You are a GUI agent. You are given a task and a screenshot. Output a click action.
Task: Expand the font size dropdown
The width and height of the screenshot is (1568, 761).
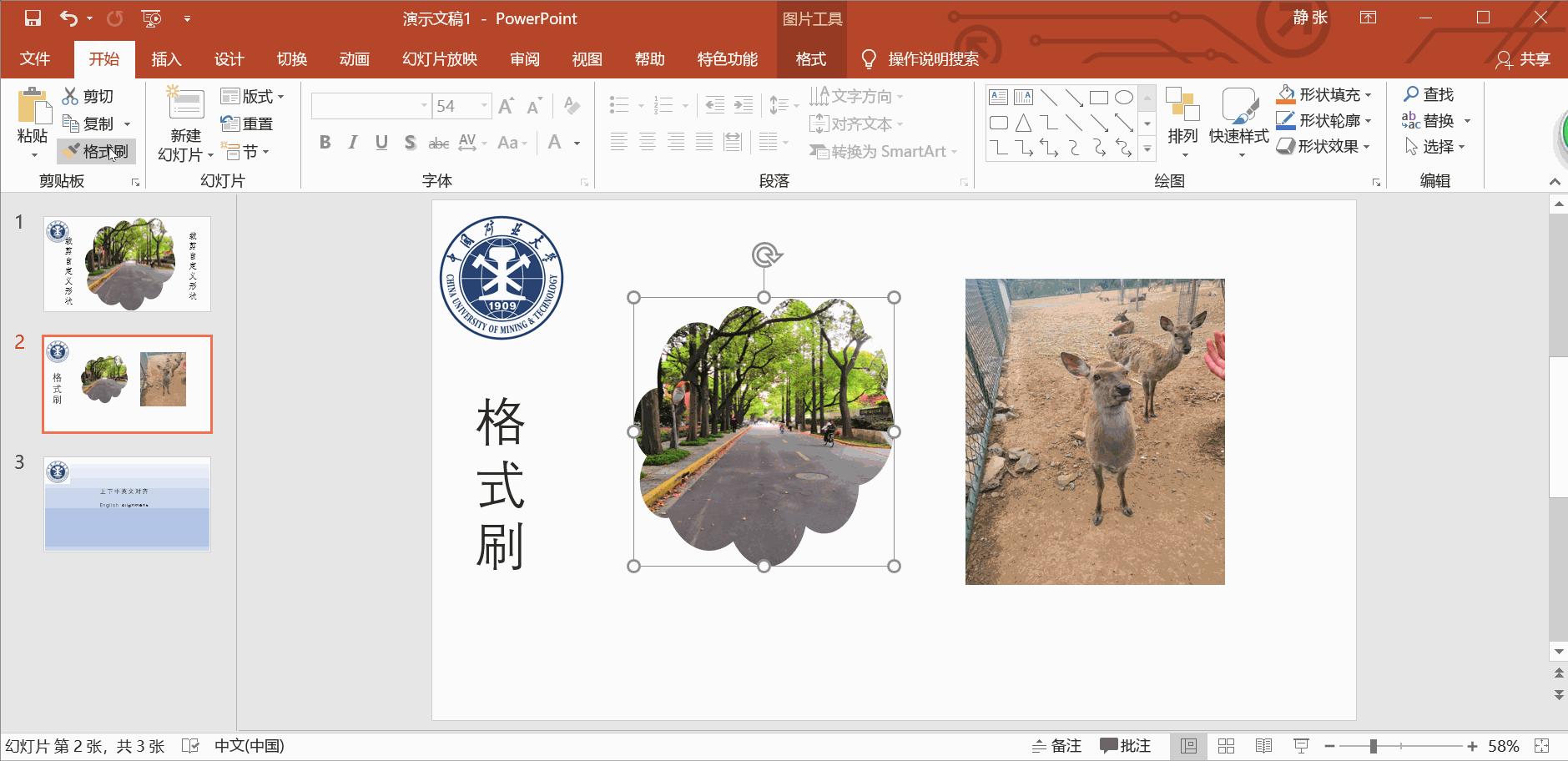[x=484, y=106]
